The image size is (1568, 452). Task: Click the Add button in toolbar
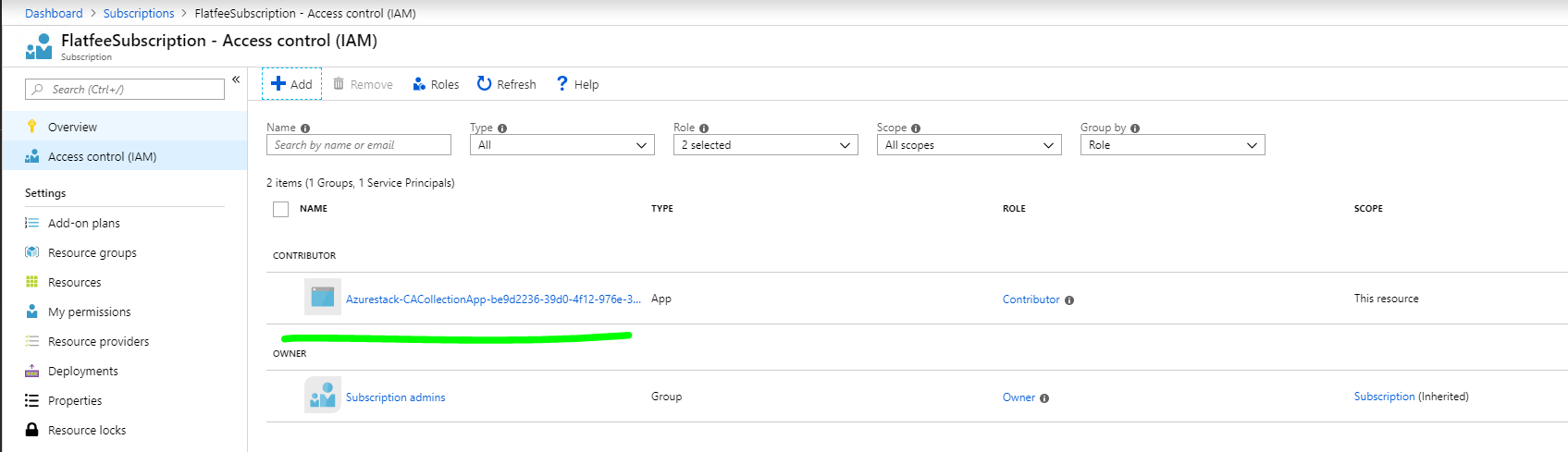tap(291, 84)
